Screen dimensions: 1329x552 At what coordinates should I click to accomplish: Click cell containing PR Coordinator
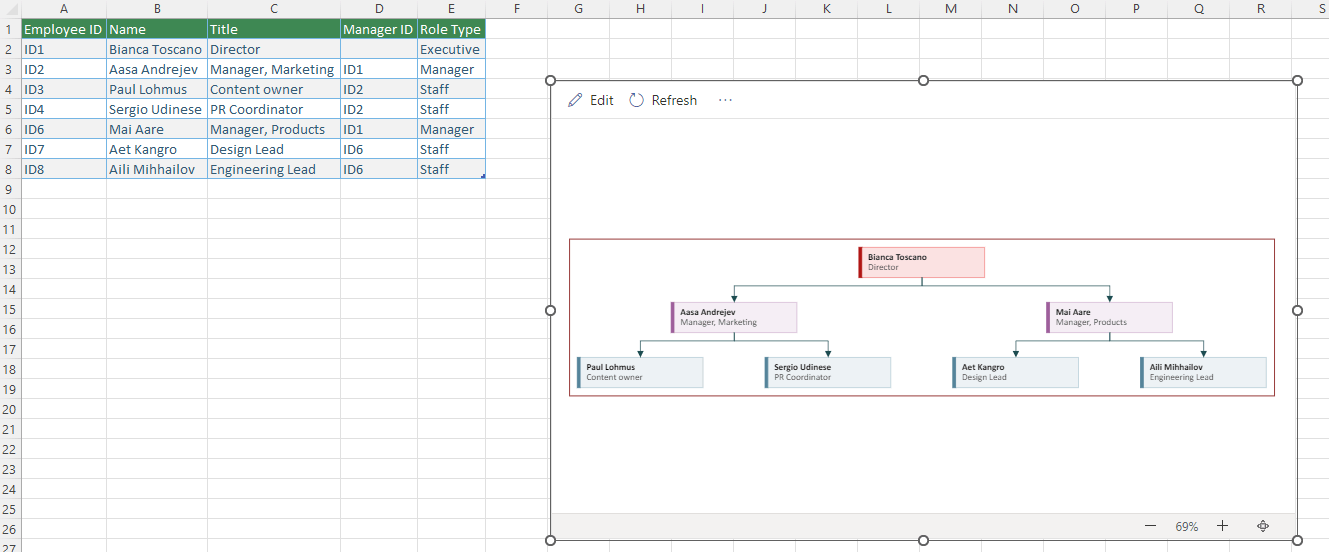(274, 109)
